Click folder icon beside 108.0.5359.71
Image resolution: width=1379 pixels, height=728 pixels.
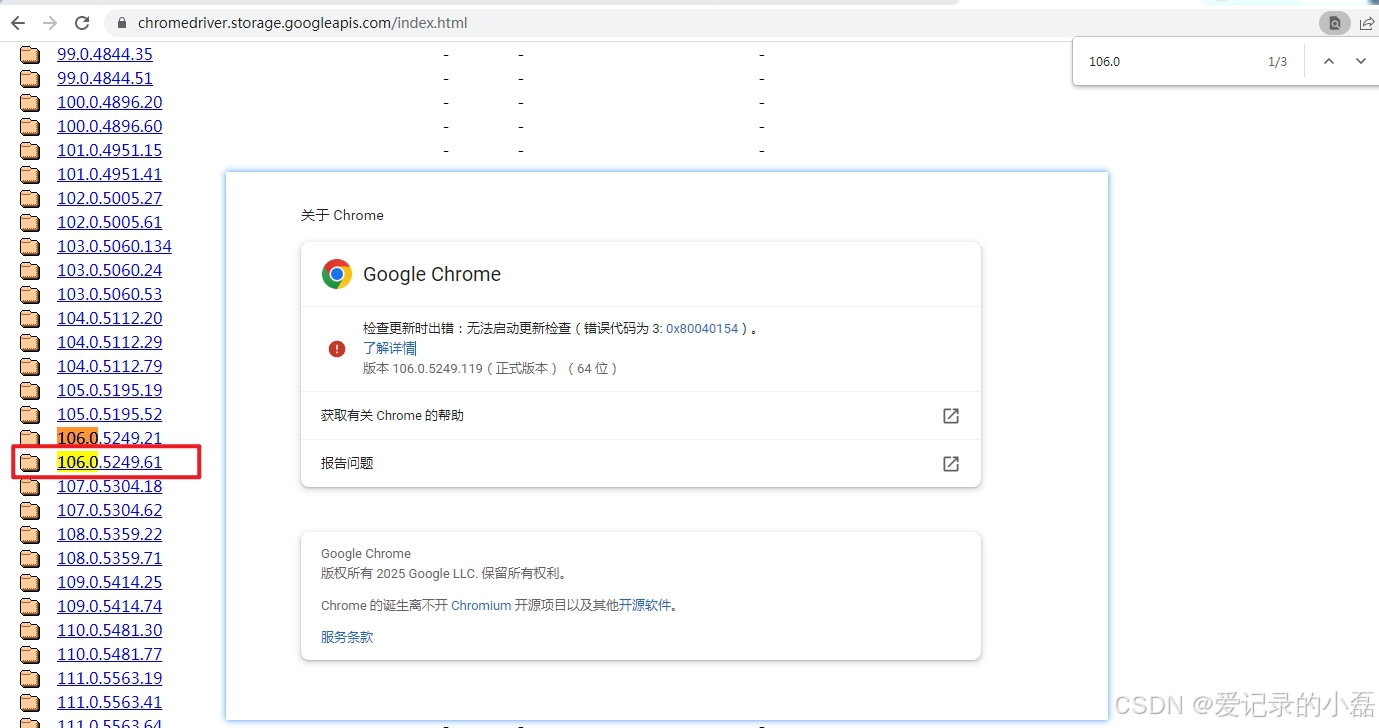(x=30, y=558)
